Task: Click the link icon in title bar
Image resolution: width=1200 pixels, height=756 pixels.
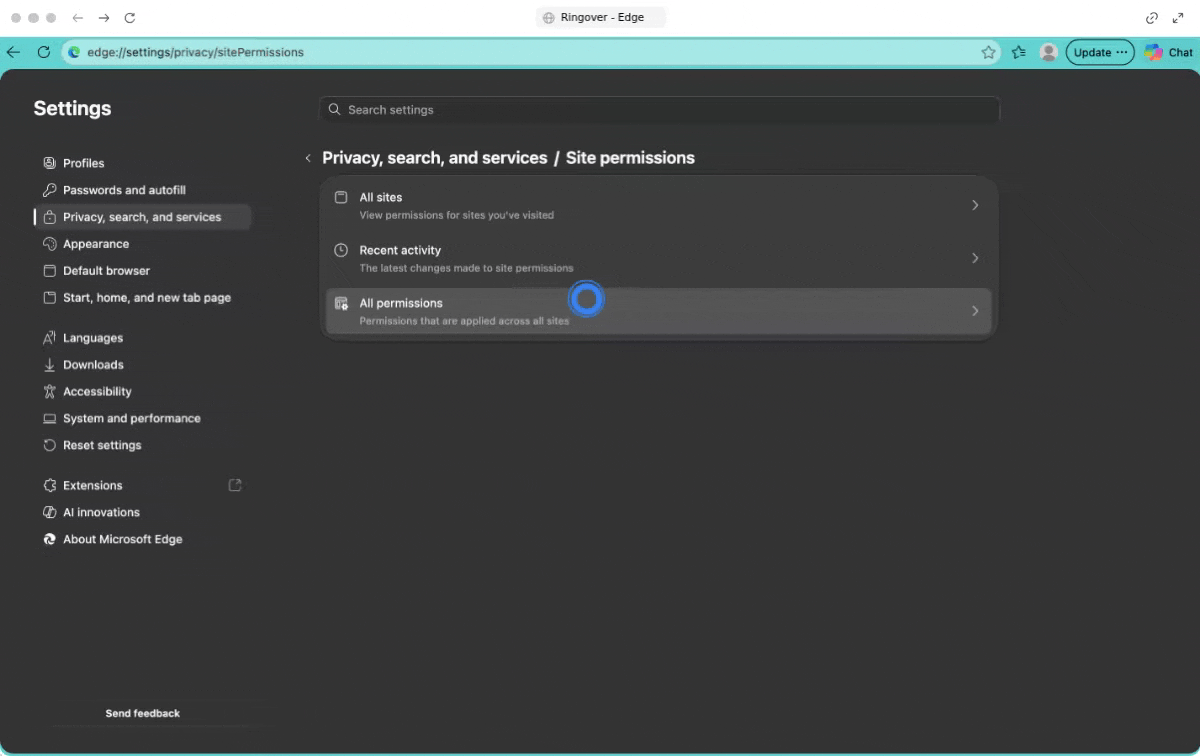Action: click(1152, 18)
